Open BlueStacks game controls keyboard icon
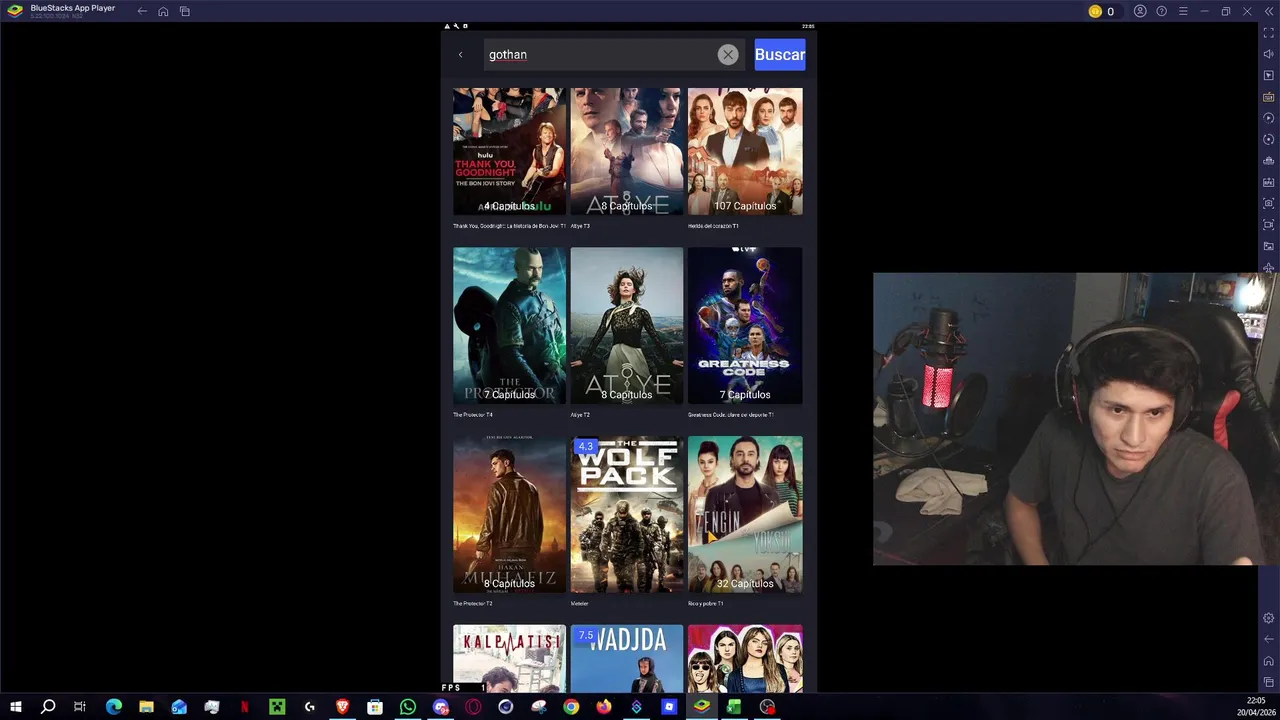The height and width of the screenshot is (720, 1280). (1269, 97)
